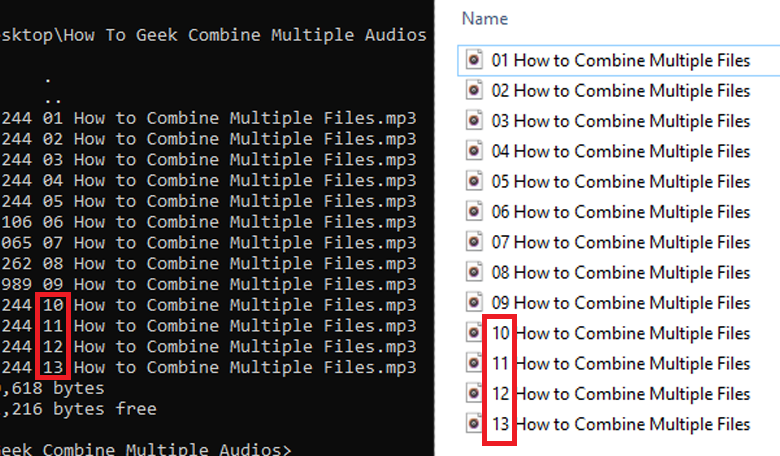This screenshot has height=456, width=780.
Task: Click the audio icon for file 08
Action: pos(475,272)
